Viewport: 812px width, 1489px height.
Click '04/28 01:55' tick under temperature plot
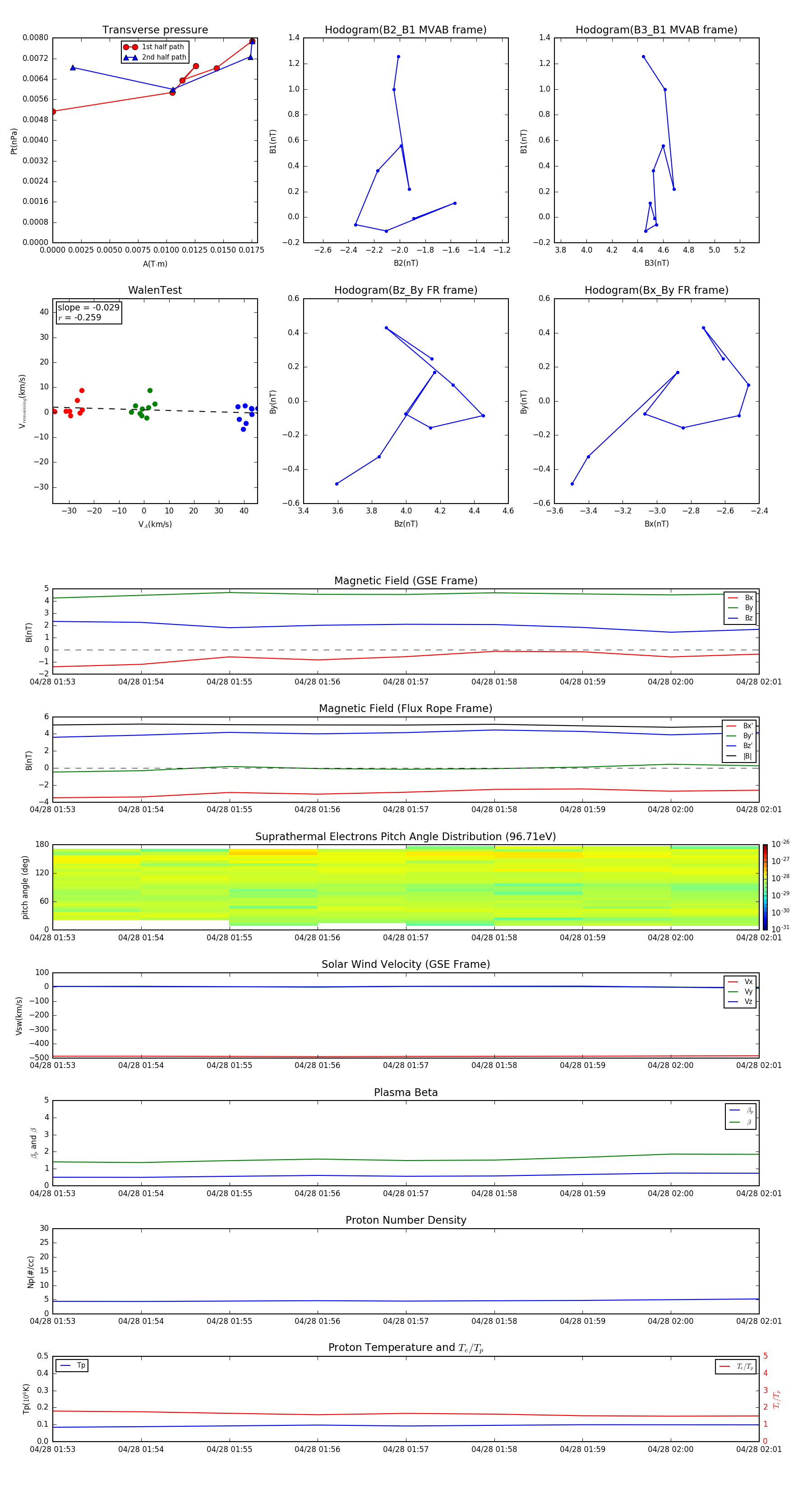point(230,1449)
